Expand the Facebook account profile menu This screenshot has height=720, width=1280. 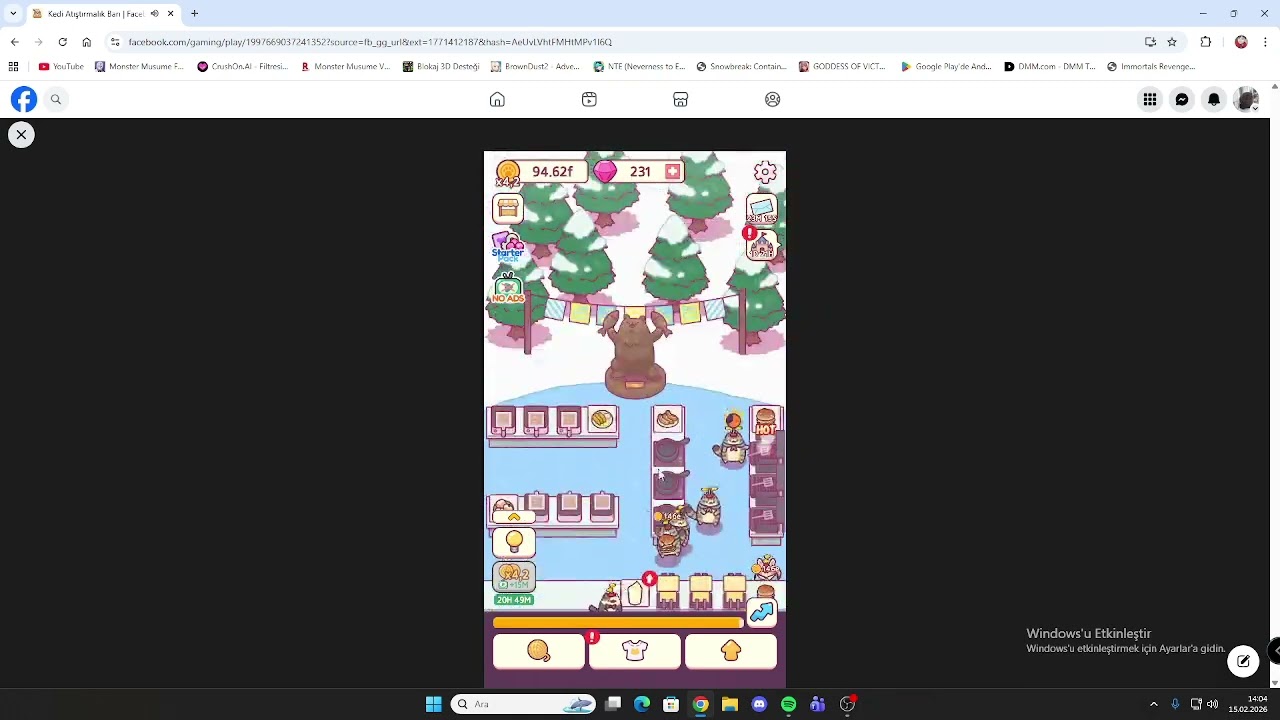coord(1246,99)
